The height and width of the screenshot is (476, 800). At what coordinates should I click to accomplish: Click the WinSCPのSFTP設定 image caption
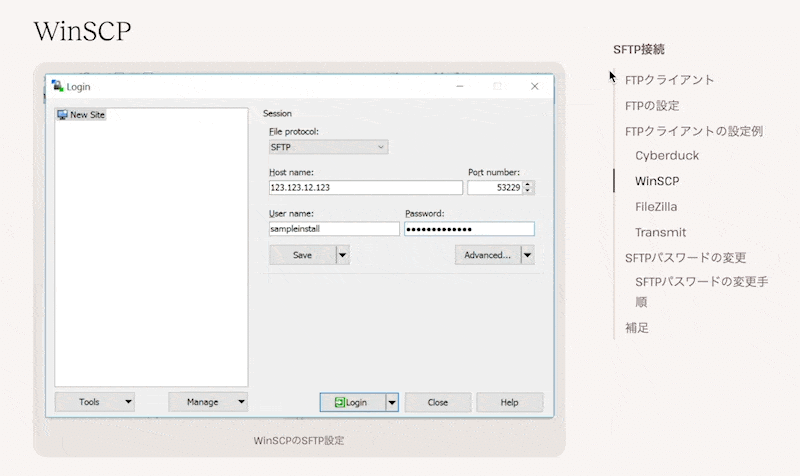click(x=299, y=440)
